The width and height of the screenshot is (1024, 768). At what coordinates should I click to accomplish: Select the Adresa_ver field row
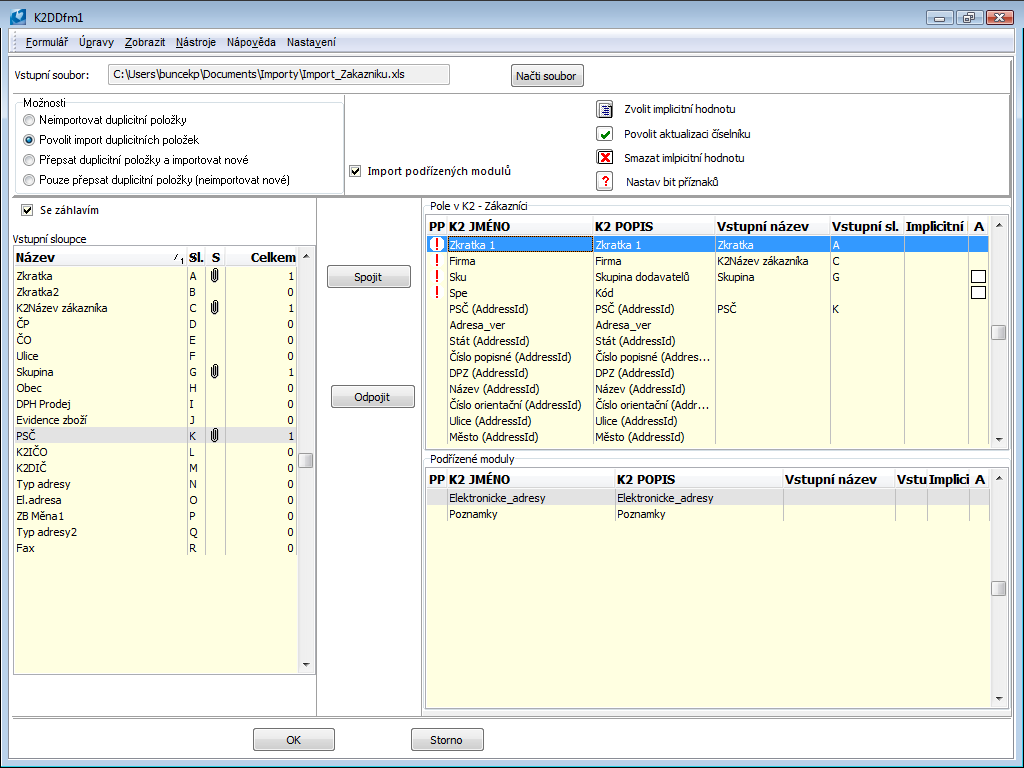pyautogui.click(x=708, y=325)
